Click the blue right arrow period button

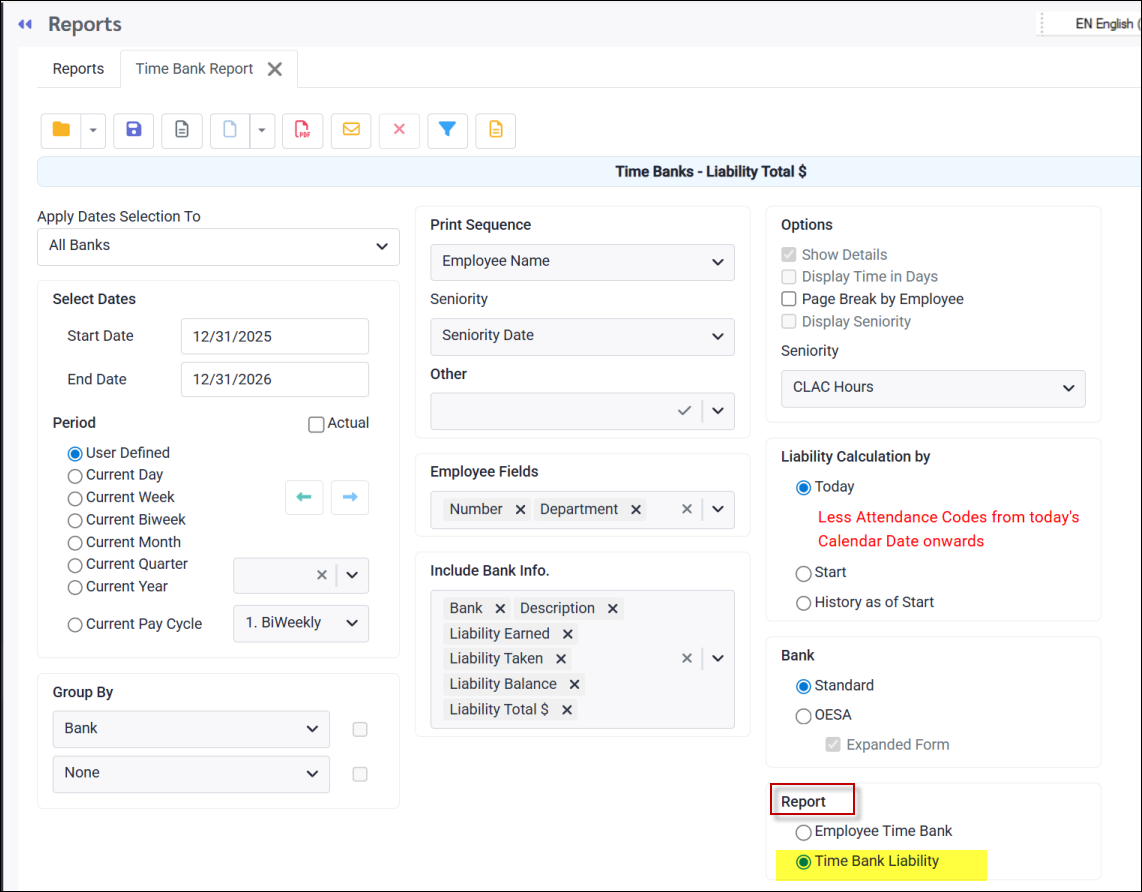(x=350, y=497)
